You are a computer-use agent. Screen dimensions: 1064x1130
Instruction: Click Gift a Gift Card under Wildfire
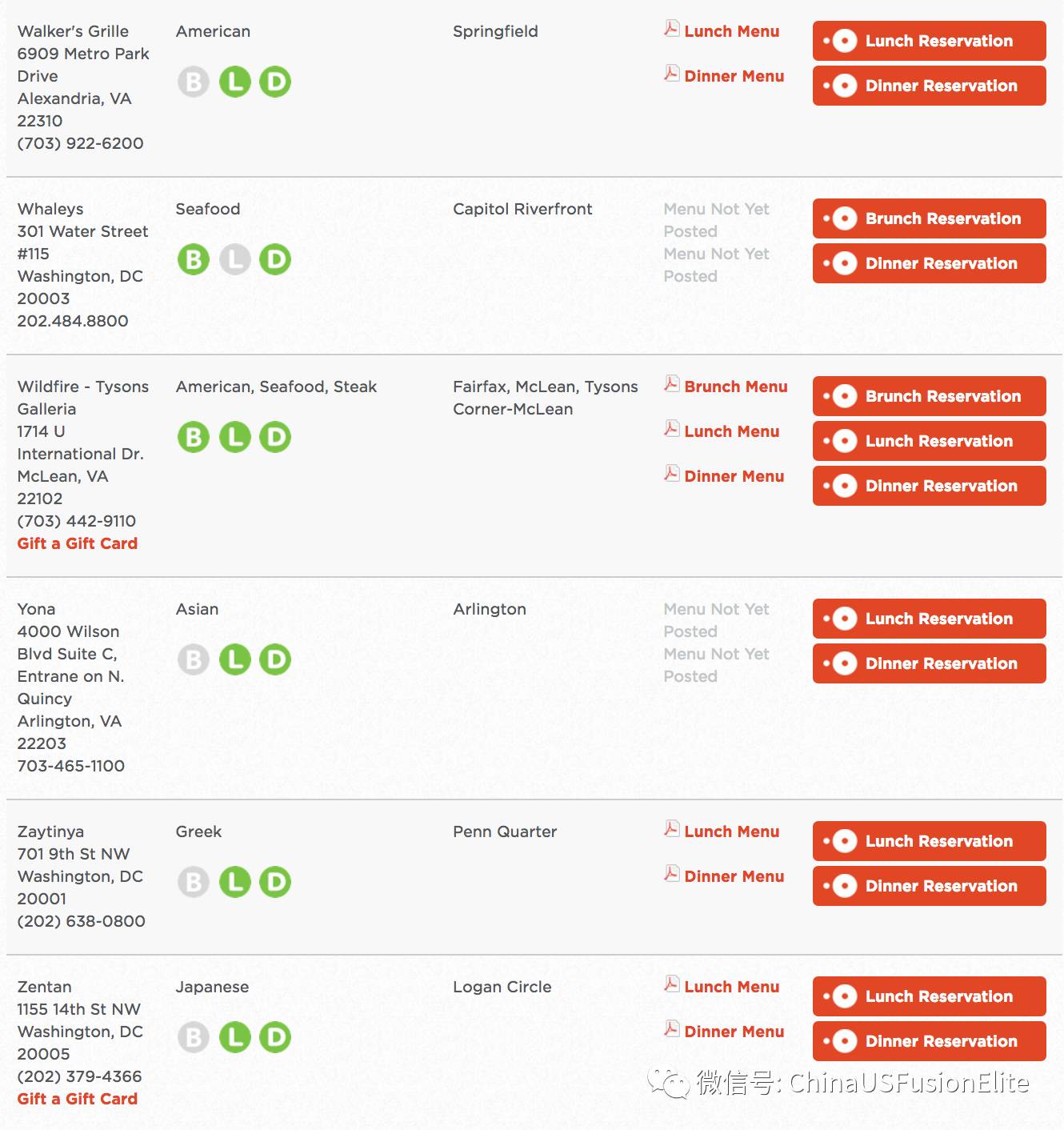click(78, 543)
